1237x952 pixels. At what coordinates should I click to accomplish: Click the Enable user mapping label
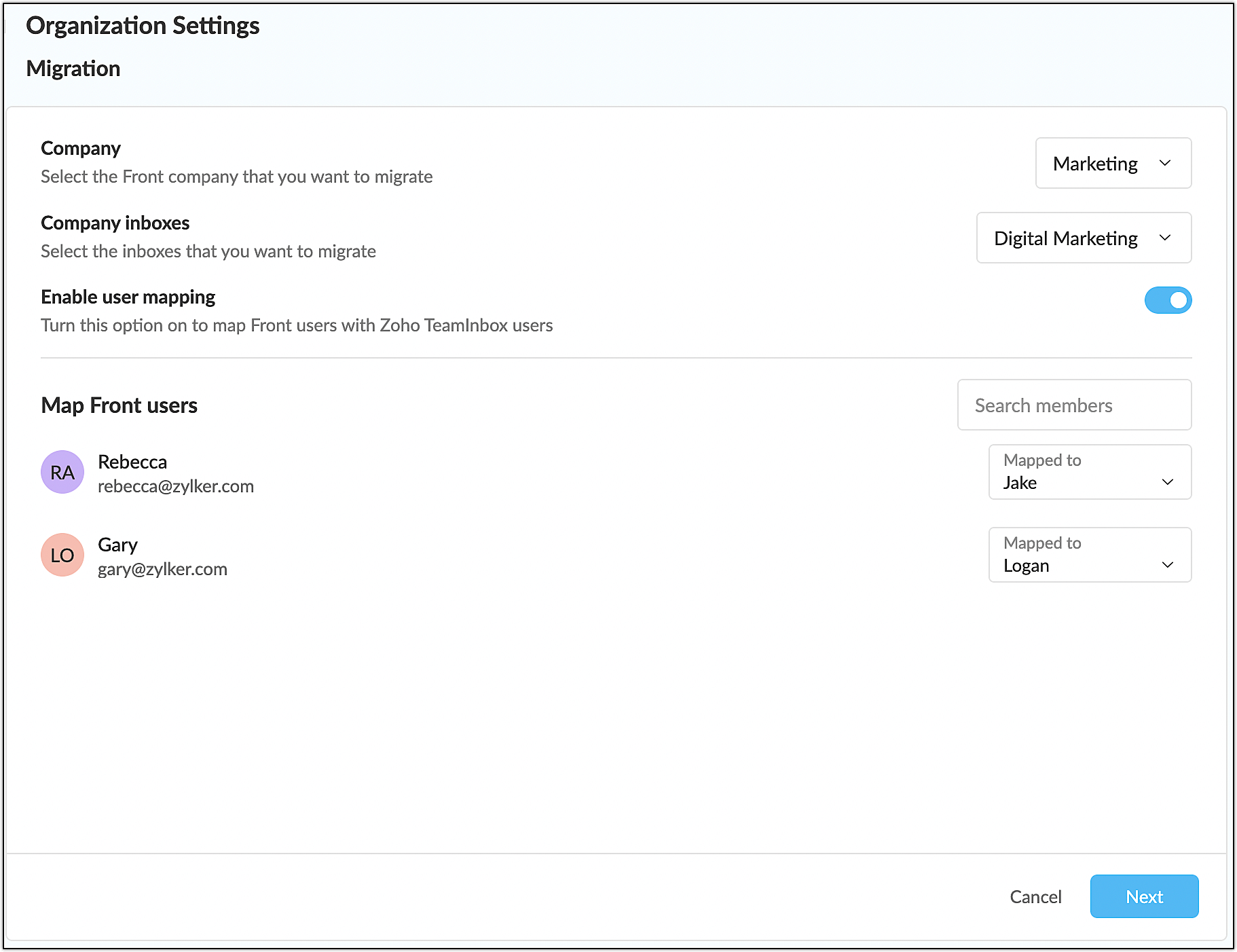[x=128, y=297]
